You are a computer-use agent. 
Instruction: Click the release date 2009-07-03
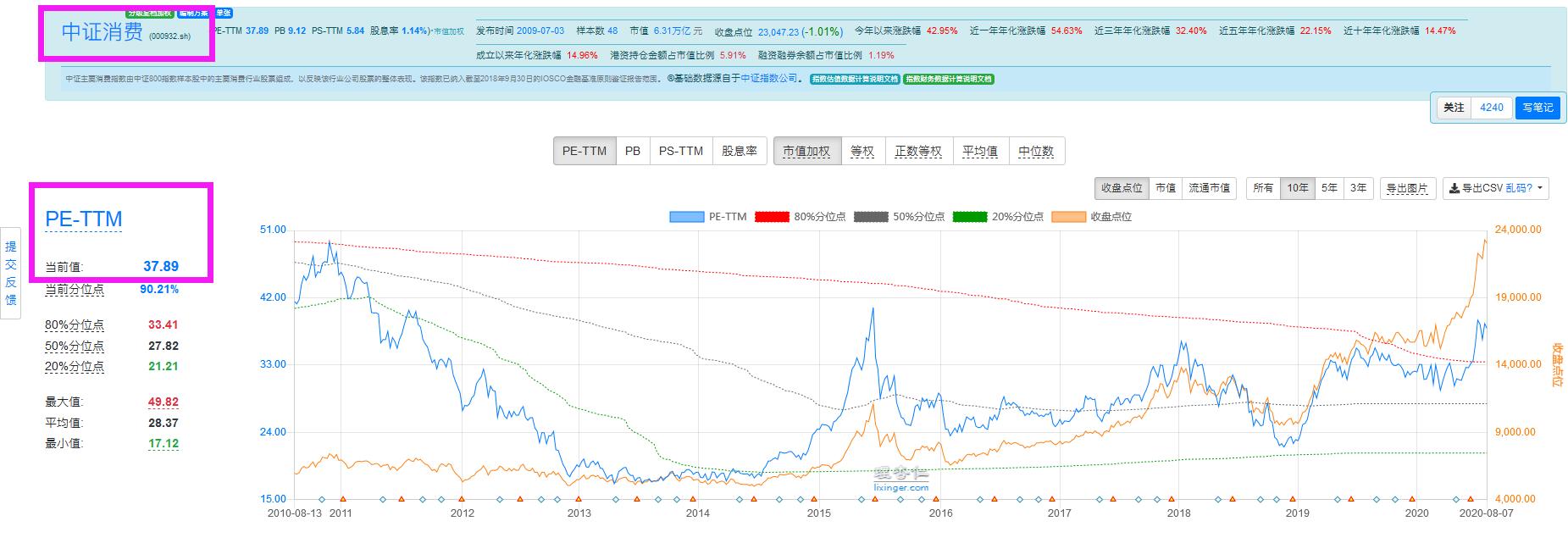540,30
